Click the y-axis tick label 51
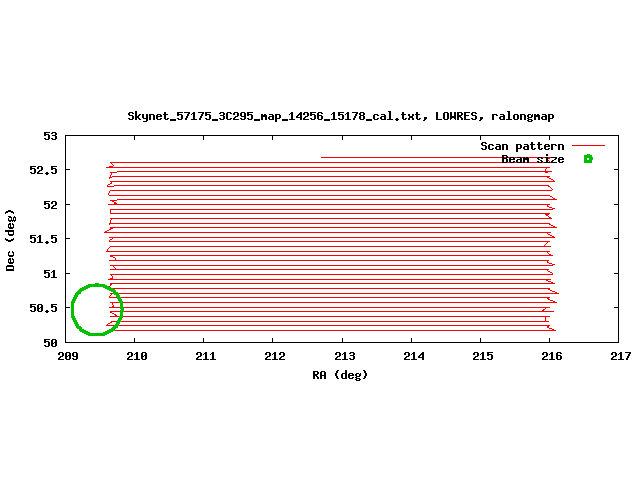Viewport: 640px width, 480px height. (51, 273)
